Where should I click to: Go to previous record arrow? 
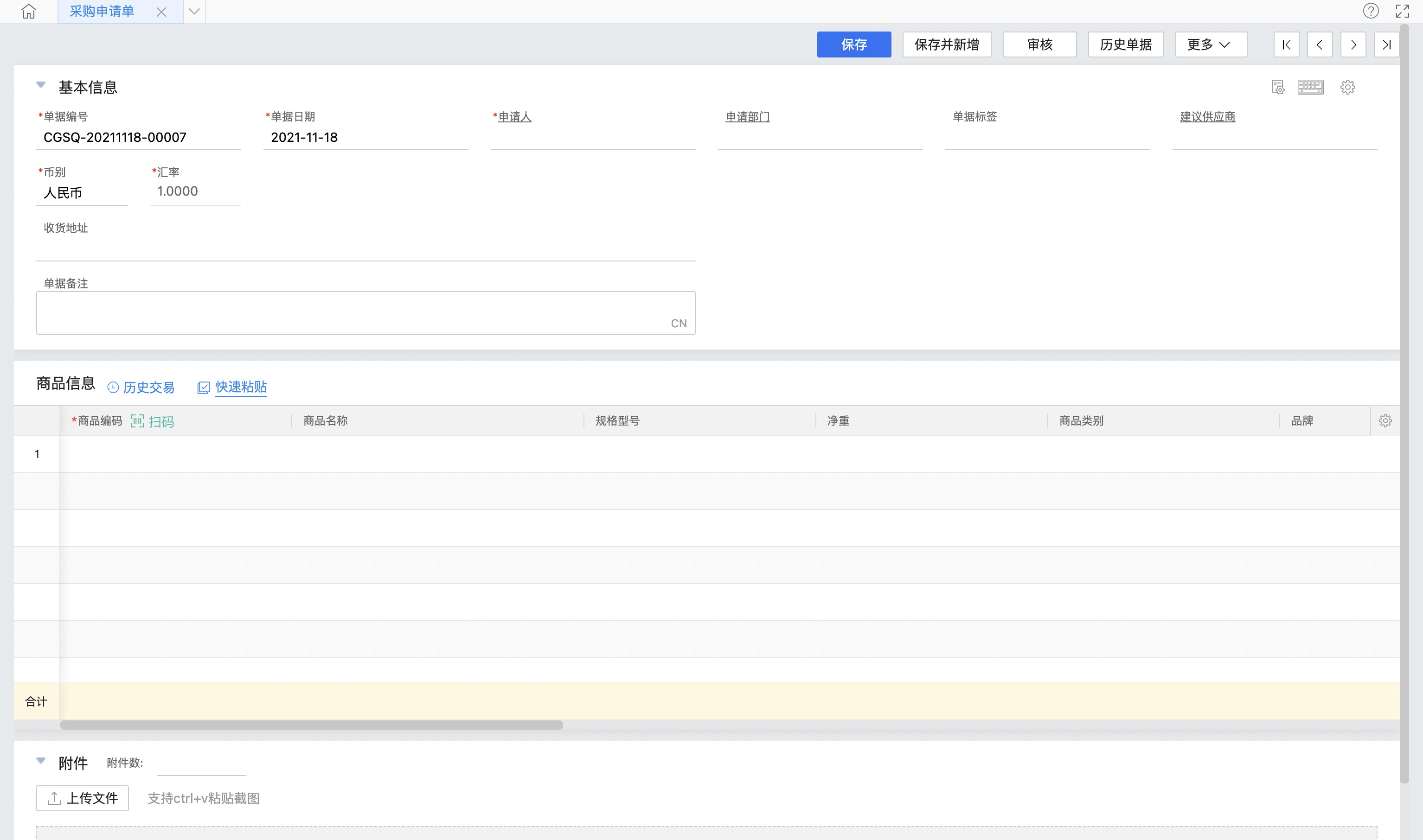tap(1320, 45)
